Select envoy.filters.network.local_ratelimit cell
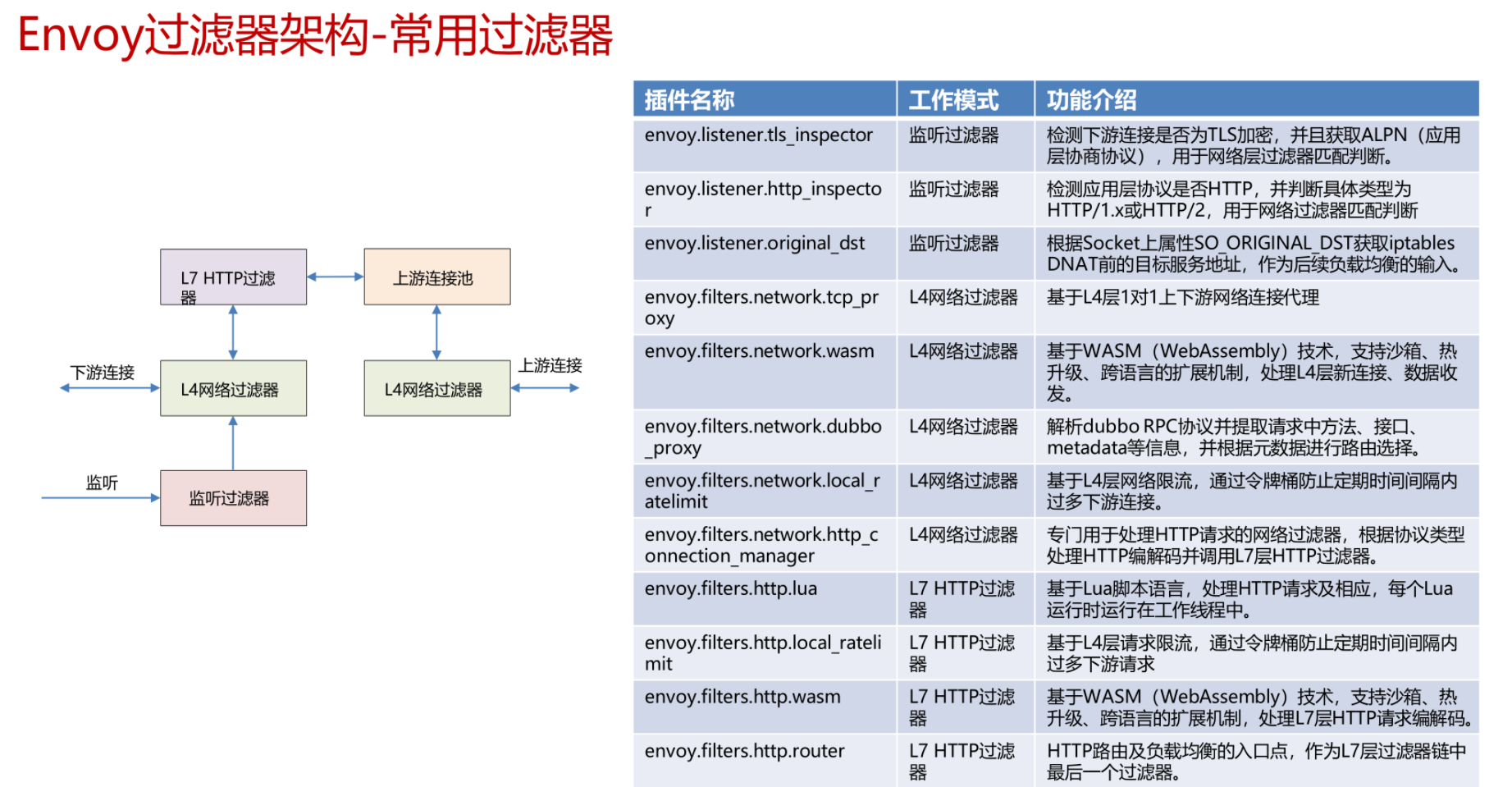Image resolution: width=1512 pixels, height=787 pixels. click(765, 492)
